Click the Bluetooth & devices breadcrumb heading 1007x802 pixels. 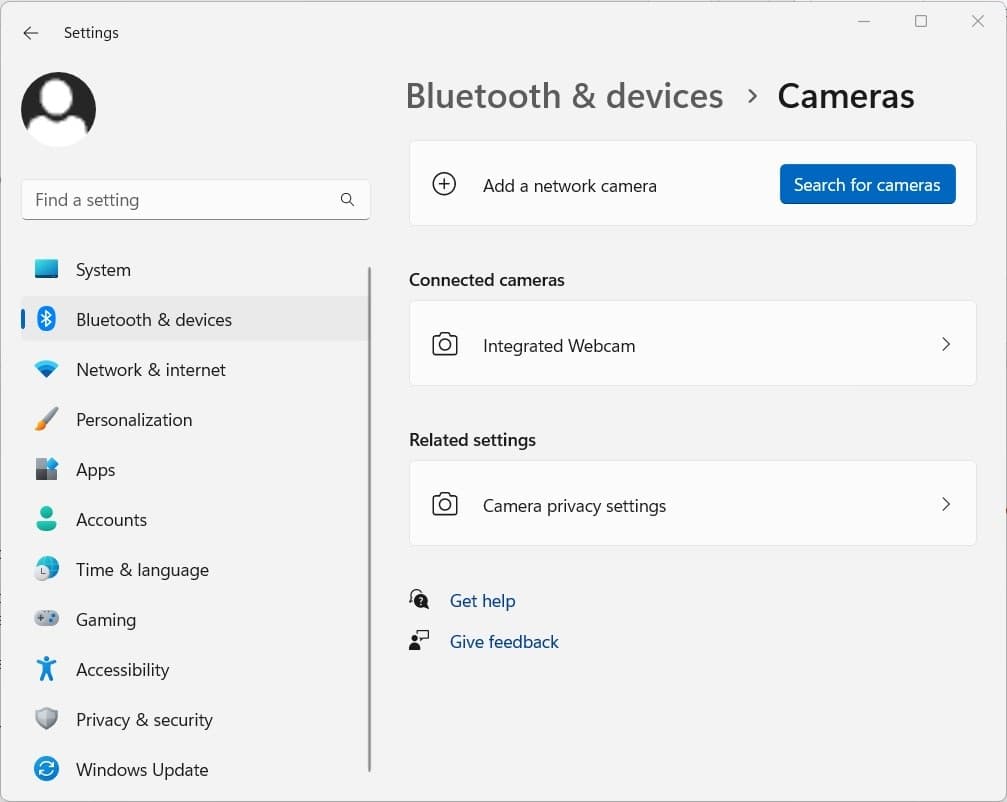pos(564,96)
